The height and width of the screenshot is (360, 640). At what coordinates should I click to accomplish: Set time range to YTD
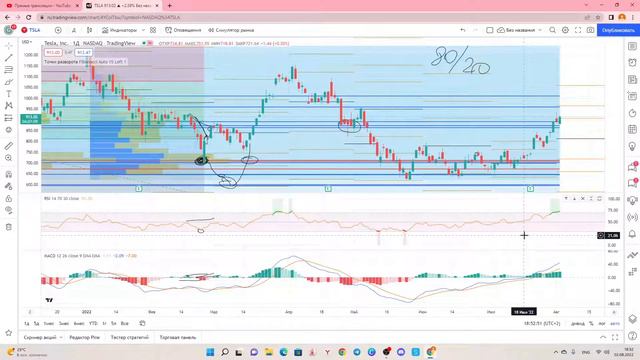(x=93, y=323)
